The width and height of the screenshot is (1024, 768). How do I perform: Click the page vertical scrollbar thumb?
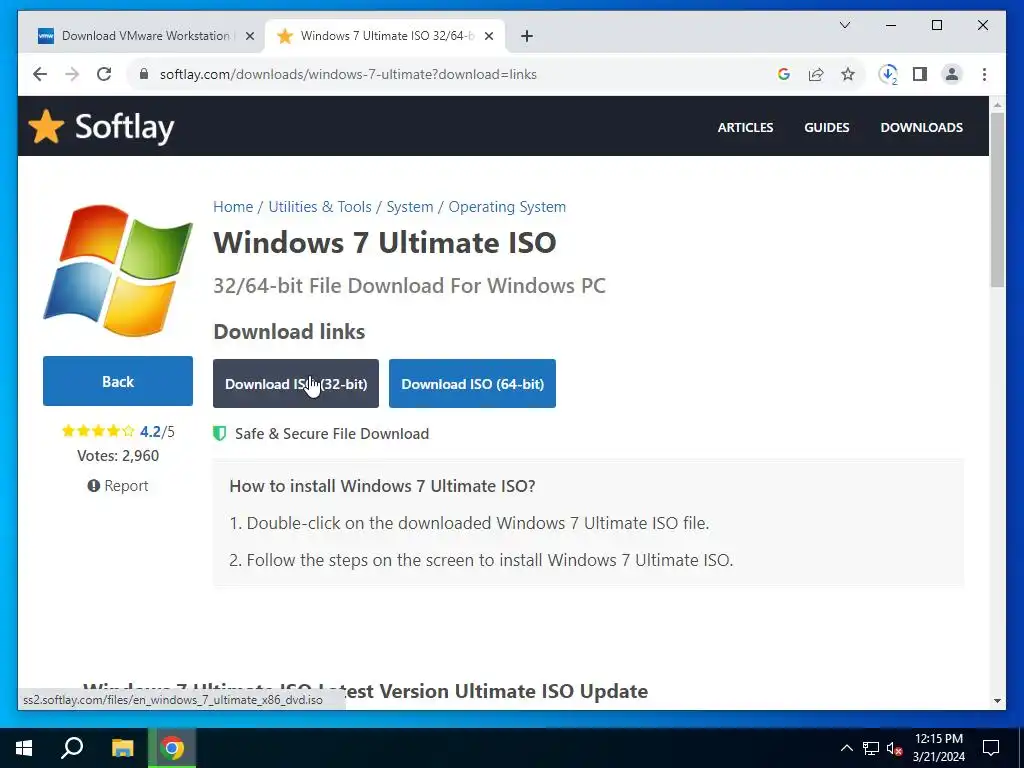tap(997, 200)
